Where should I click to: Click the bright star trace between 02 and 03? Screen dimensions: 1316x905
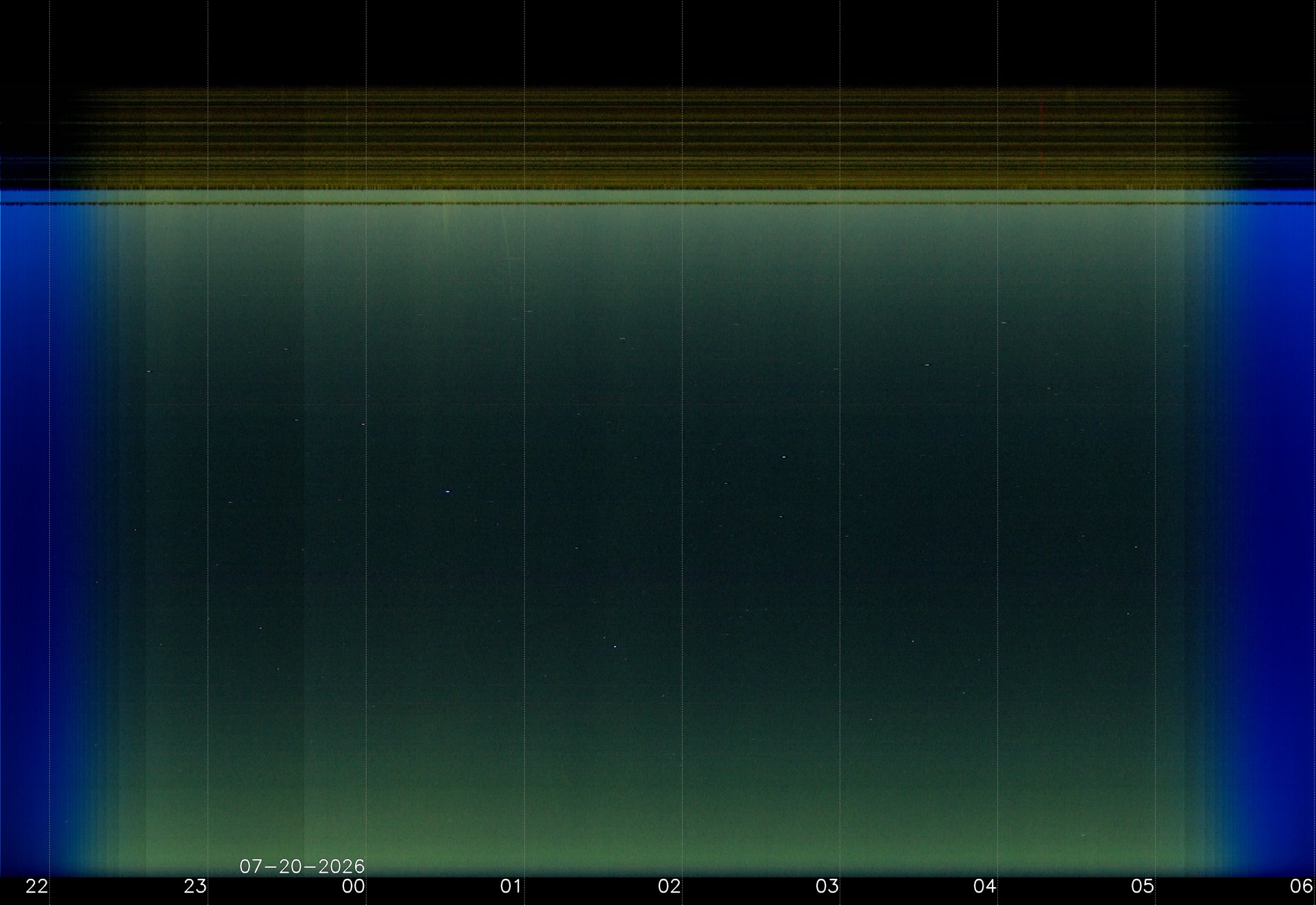click(x=783, y=457)
